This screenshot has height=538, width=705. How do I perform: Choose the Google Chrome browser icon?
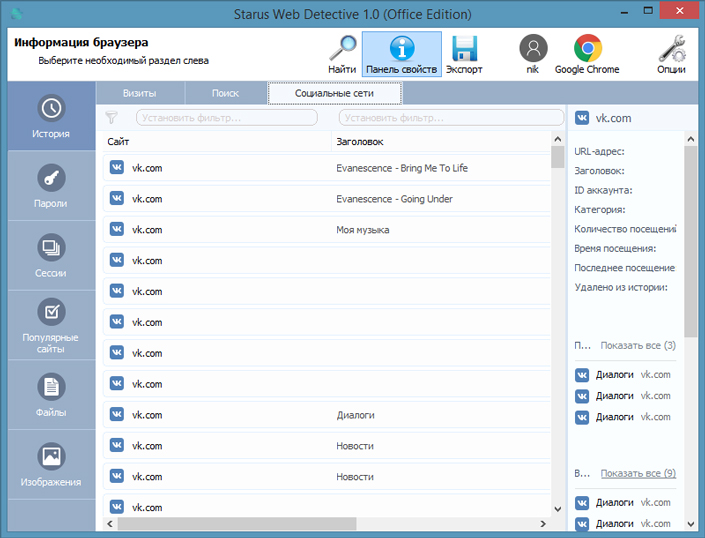[x=587, y=54]
